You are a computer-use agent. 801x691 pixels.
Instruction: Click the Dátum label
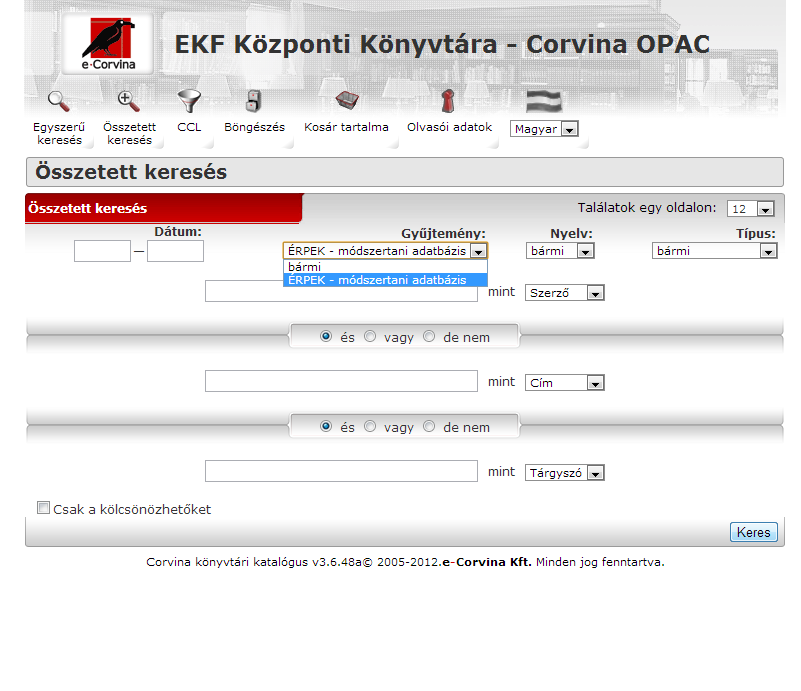(178, 232)
